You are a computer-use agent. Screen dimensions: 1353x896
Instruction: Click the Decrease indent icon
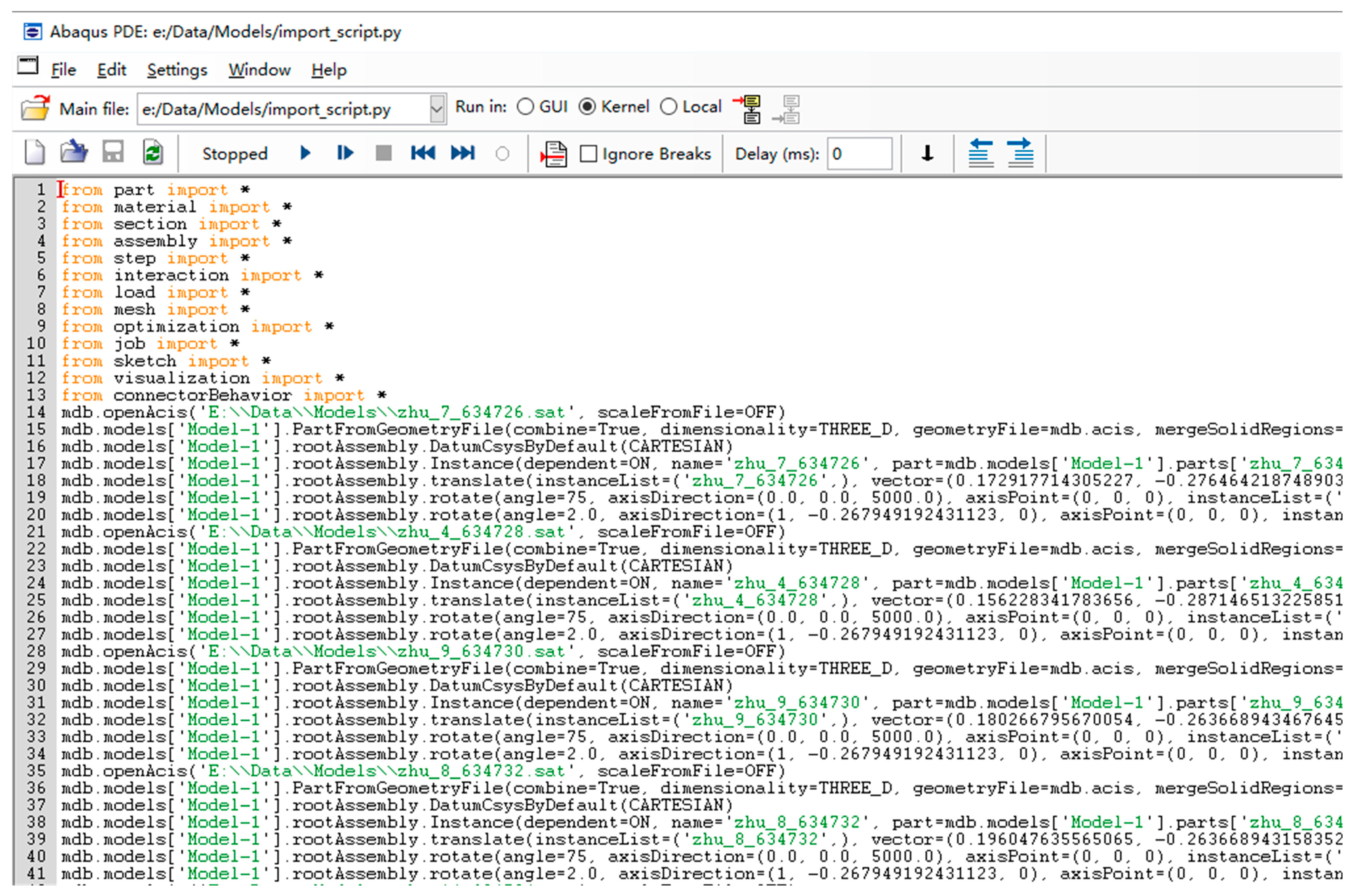pyautogui.click(x=981, y=153)
